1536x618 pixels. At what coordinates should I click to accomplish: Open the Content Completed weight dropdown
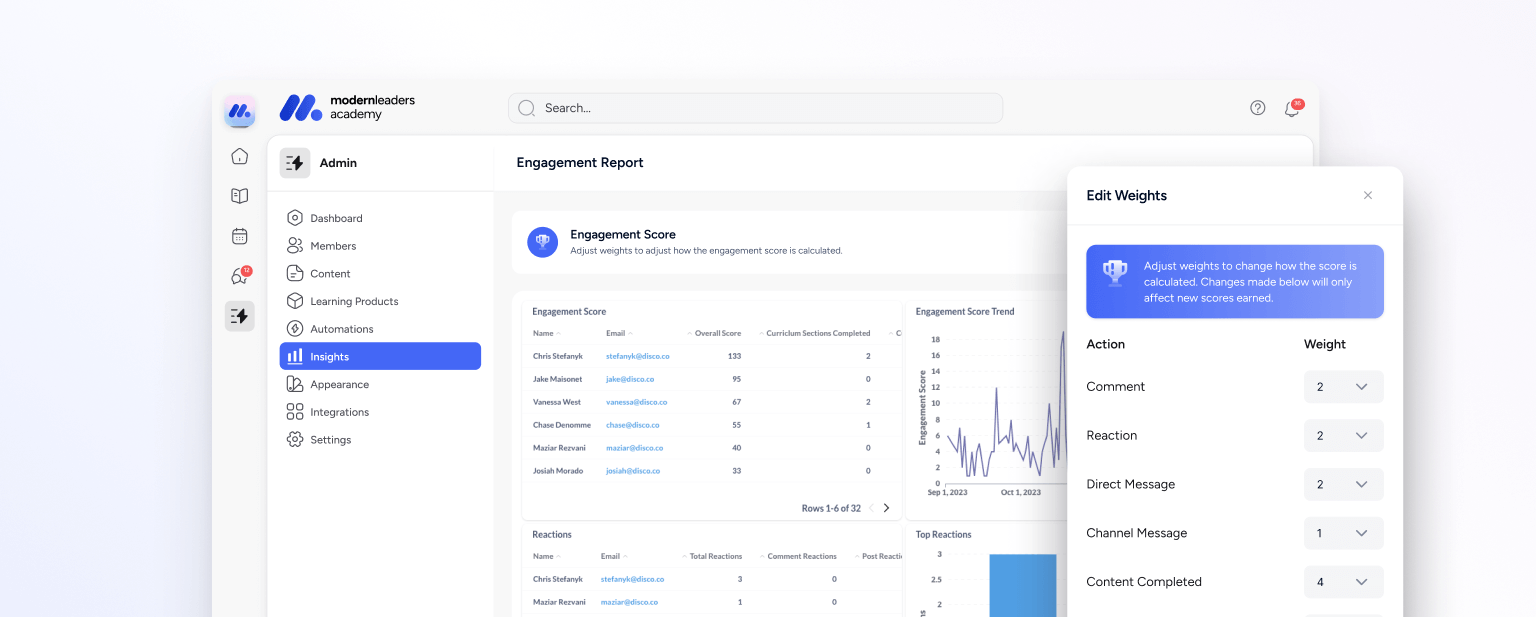(x=1343, y=581)
